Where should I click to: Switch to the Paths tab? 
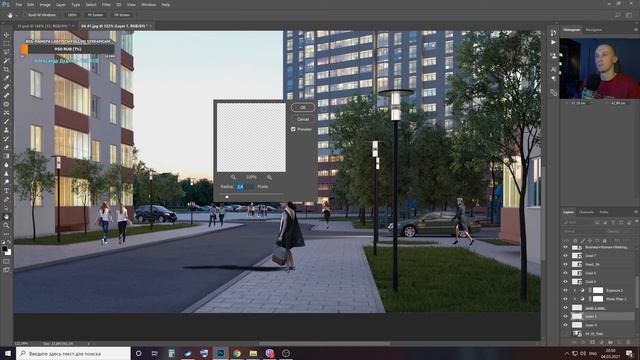click(604, 212)
